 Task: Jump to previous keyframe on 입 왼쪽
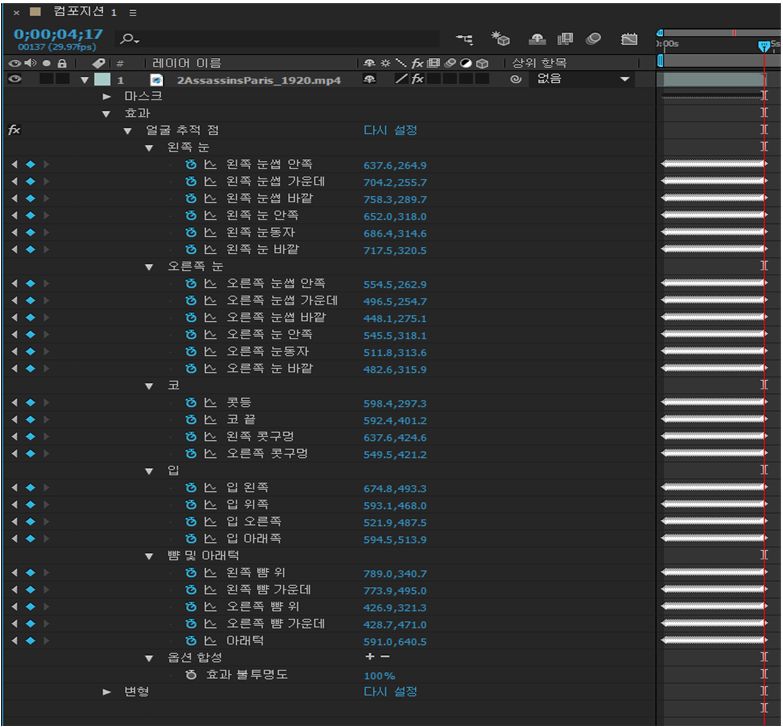(14, 488)
